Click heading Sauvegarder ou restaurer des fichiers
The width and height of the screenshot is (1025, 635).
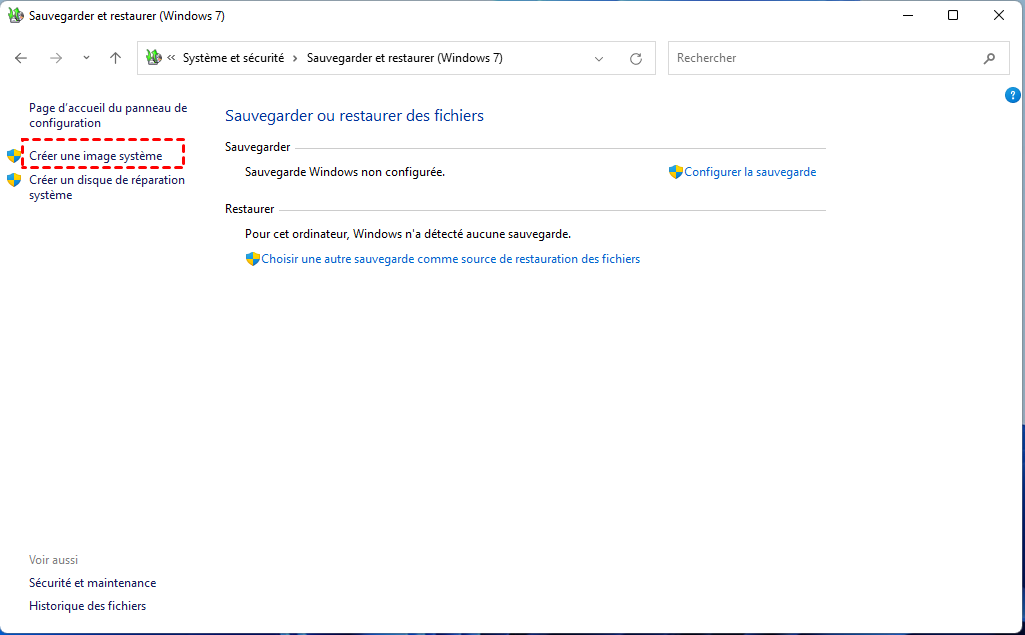(354, 116)
